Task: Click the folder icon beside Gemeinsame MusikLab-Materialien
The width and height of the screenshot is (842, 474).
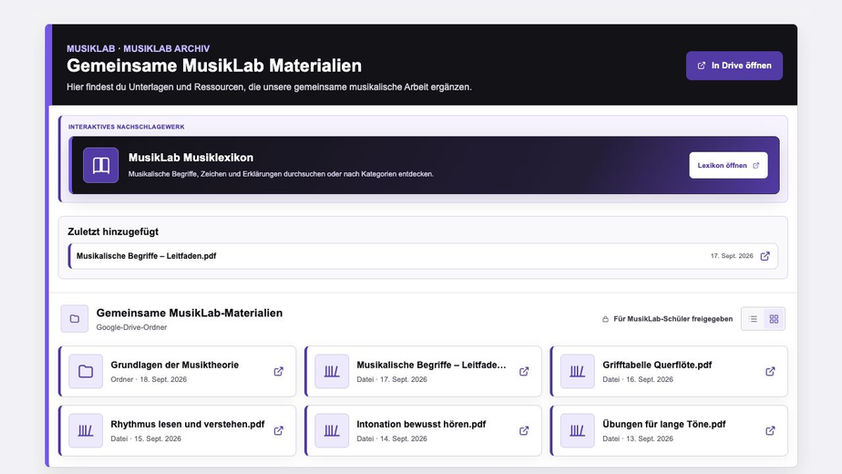Action: [x=75, y=319]
